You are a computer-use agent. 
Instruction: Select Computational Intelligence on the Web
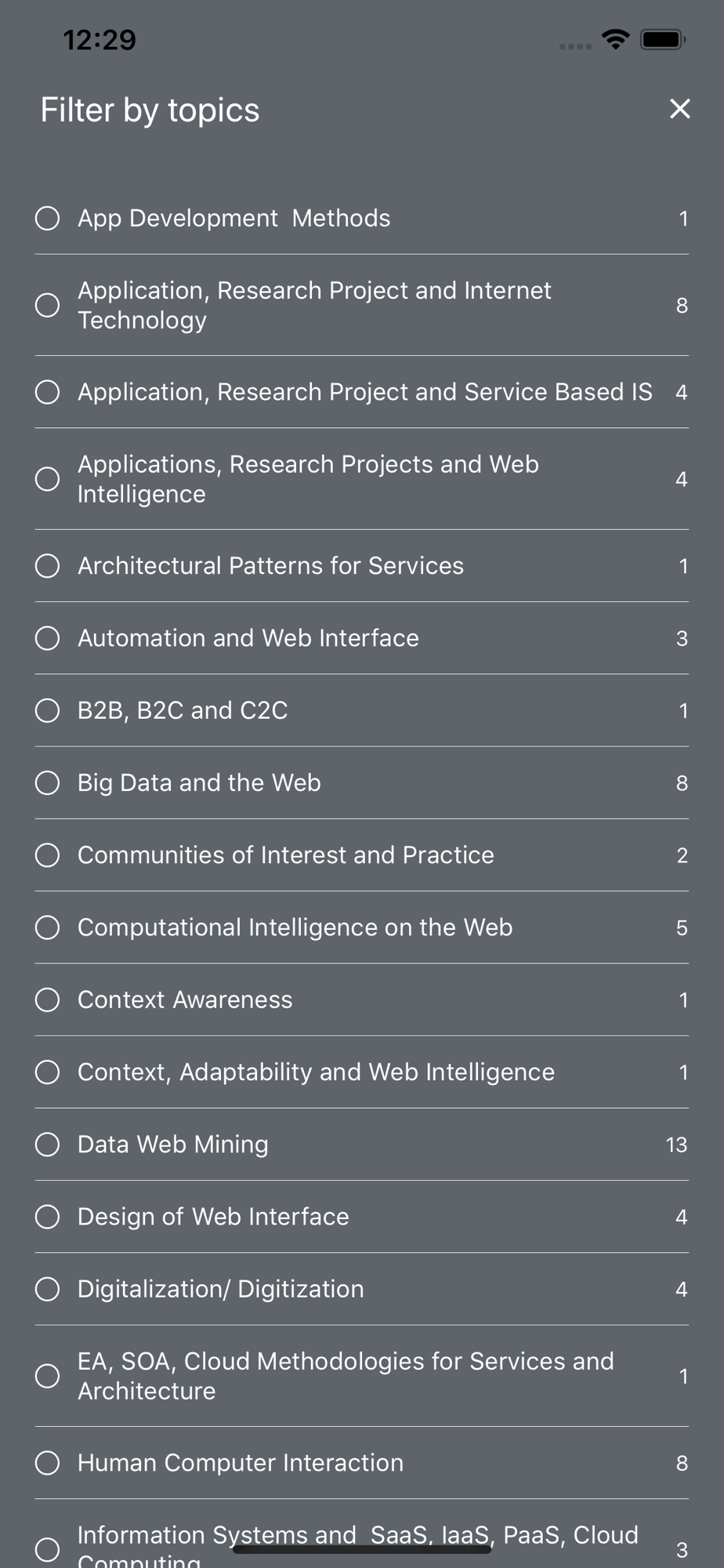point(48,927)
